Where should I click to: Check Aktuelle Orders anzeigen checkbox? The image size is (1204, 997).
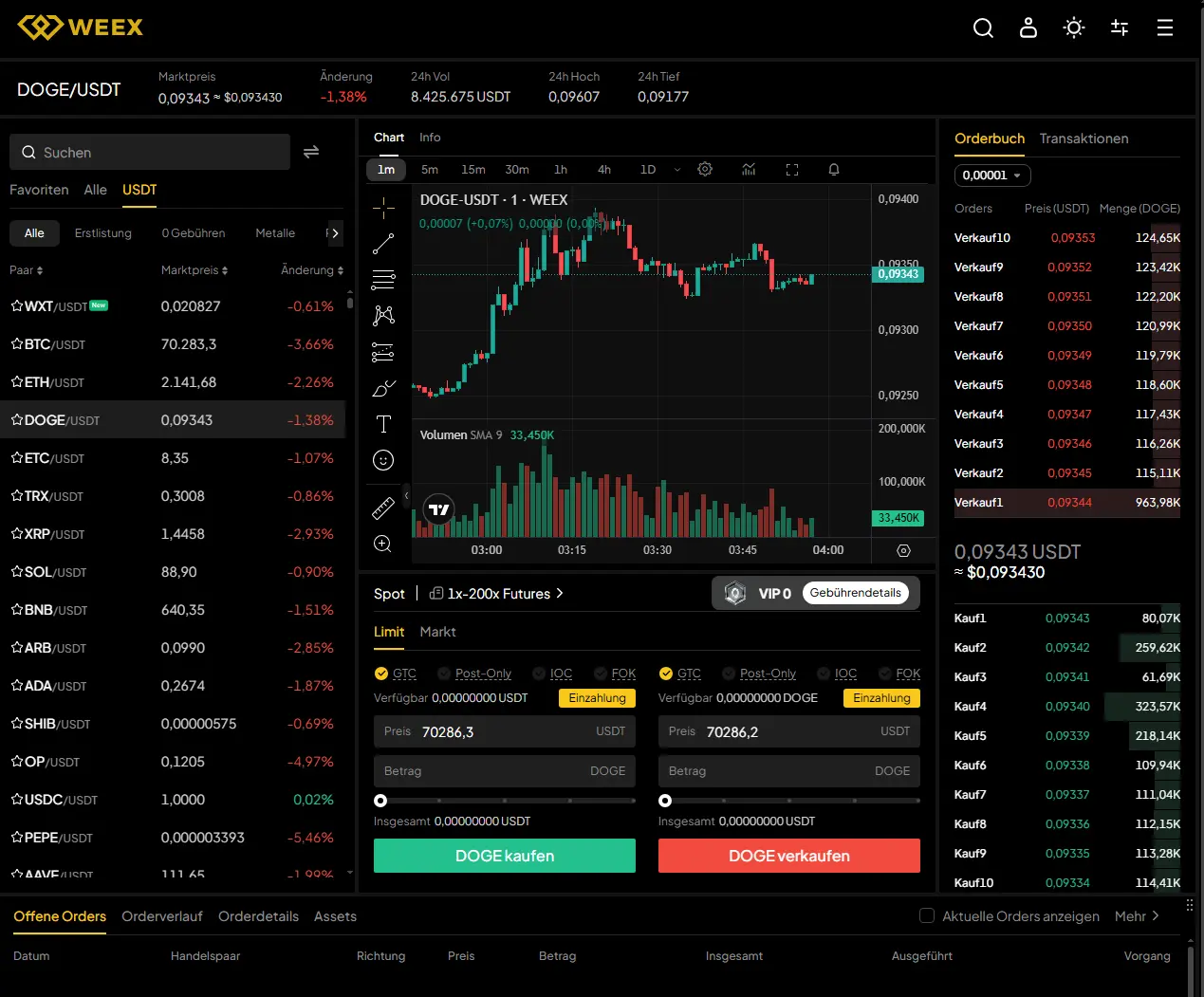tap(927, 915)
